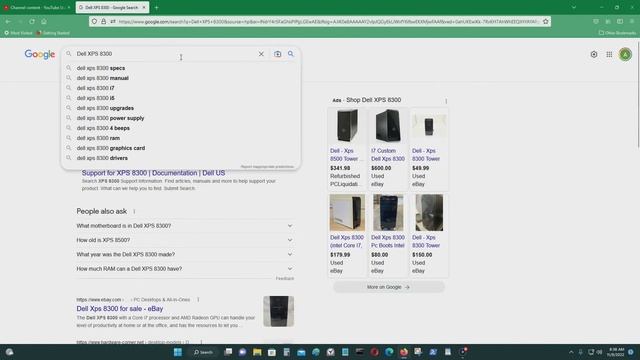
Task: Expand How old is XPS 8500 question
Action: [185, 240]
